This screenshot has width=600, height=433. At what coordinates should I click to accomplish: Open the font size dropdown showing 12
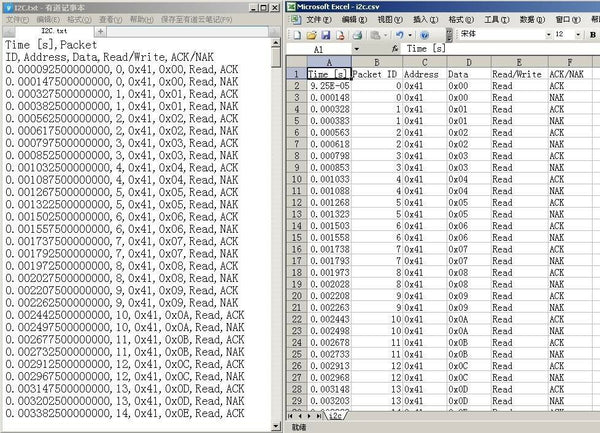click(x=578, y=34)
